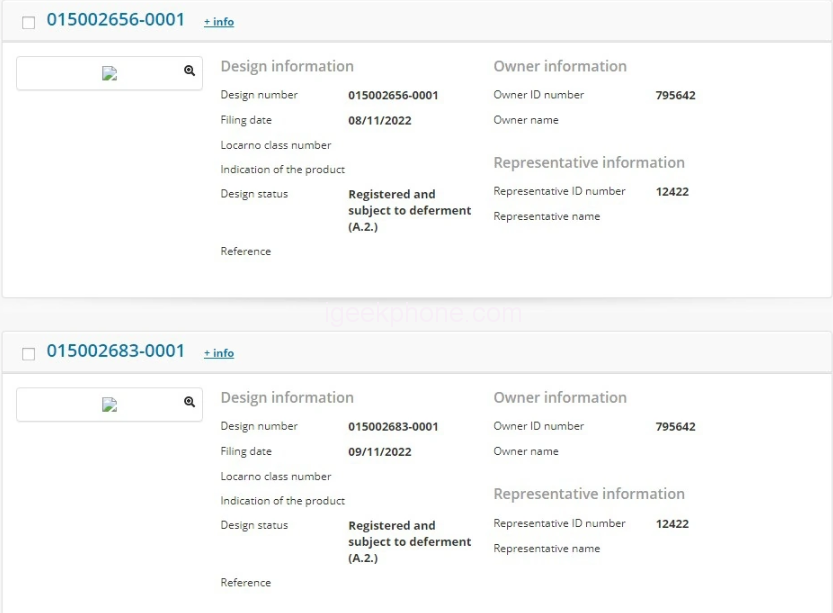Click the design status text in first record
This screenshot has width=833, height=613.
(409, 211)
